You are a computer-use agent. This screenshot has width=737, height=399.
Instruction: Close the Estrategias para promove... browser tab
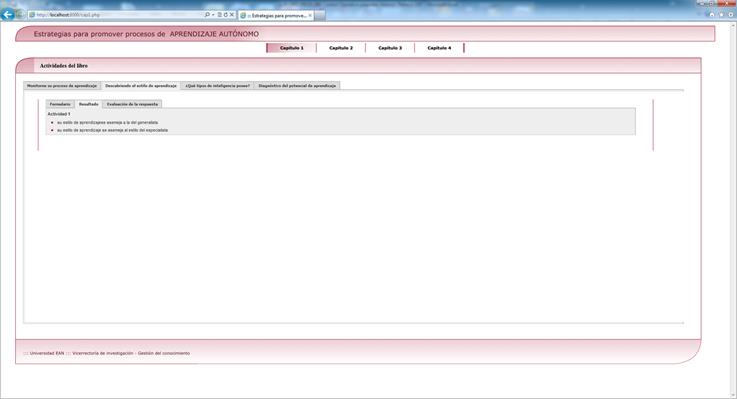[x=310, y=16]
